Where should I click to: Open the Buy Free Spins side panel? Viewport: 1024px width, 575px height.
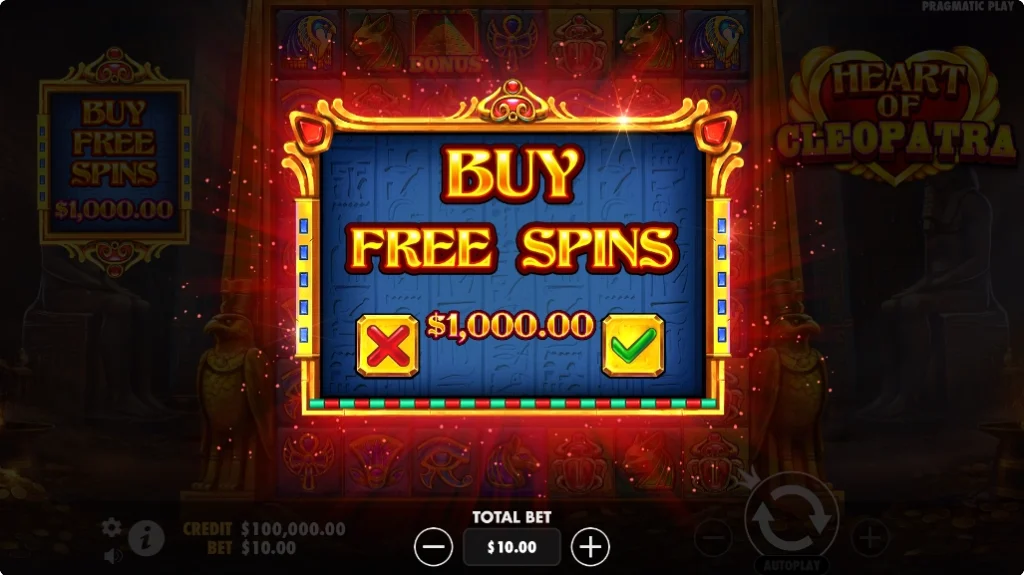(x=115, y=161)
